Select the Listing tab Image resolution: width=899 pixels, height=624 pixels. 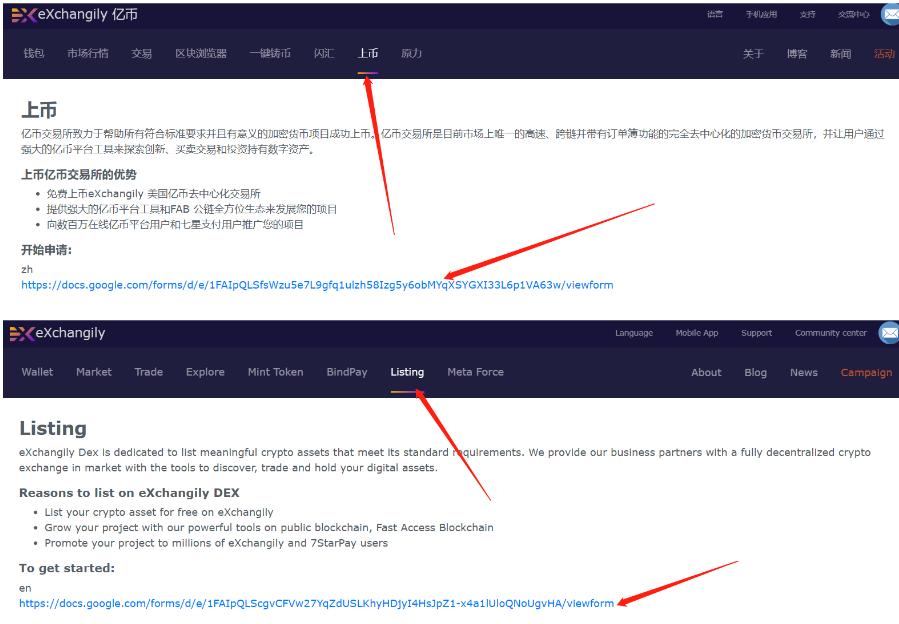coord(407,372)
